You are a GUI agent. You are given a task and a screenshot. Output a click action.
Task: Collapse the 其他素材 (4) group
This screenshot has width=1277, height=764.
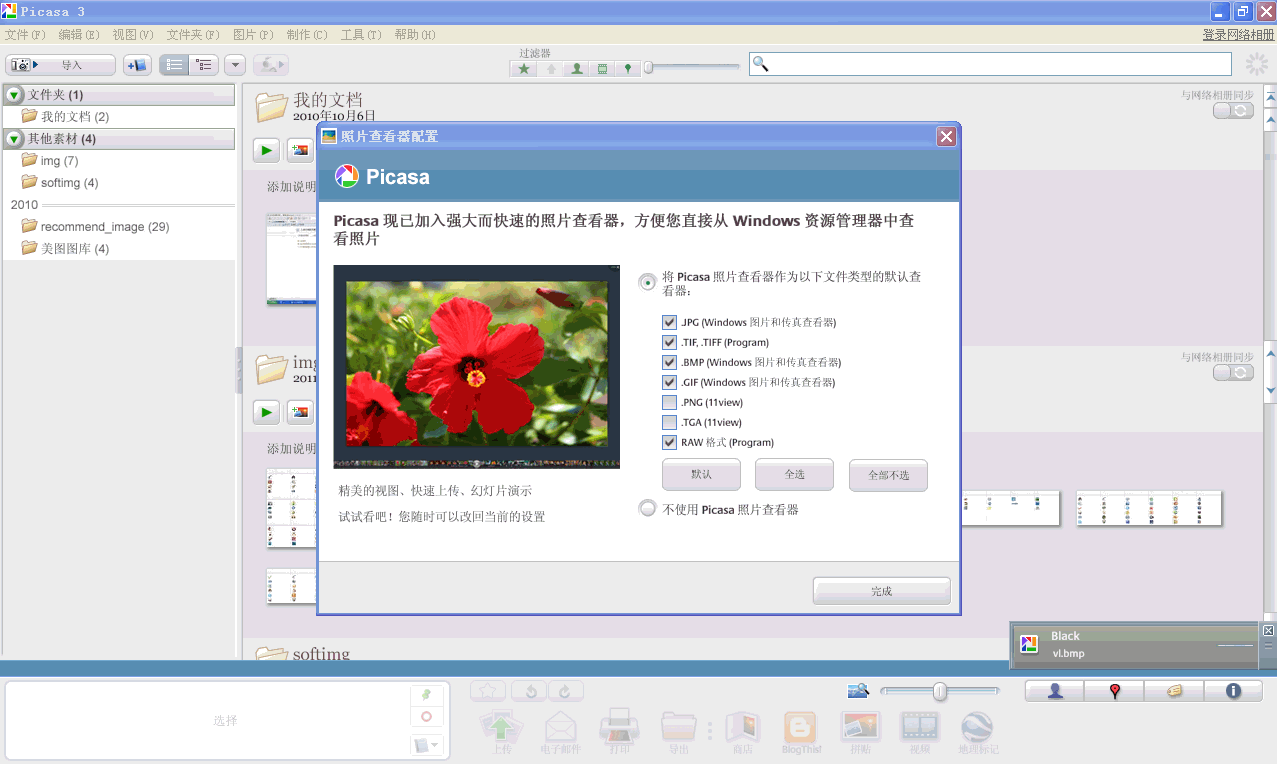pyautogui.click(x=14, y=139)
